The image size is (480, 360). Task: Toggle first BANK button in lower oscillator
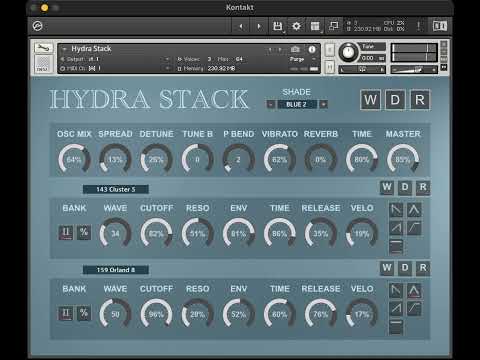coord(66,313)
